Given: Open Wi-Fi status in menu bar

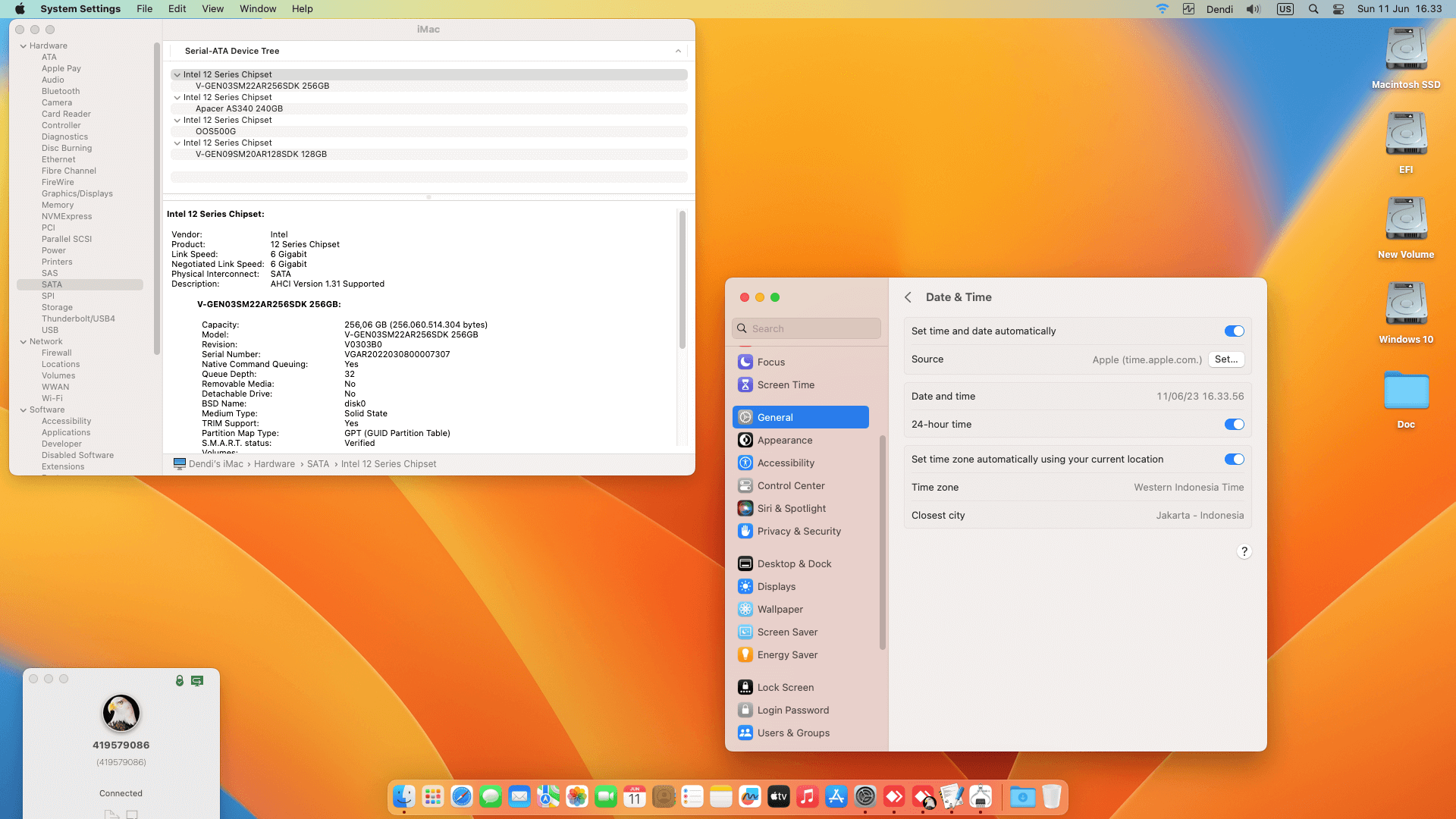Looking at the screenshot, I should pos(1163,9).
